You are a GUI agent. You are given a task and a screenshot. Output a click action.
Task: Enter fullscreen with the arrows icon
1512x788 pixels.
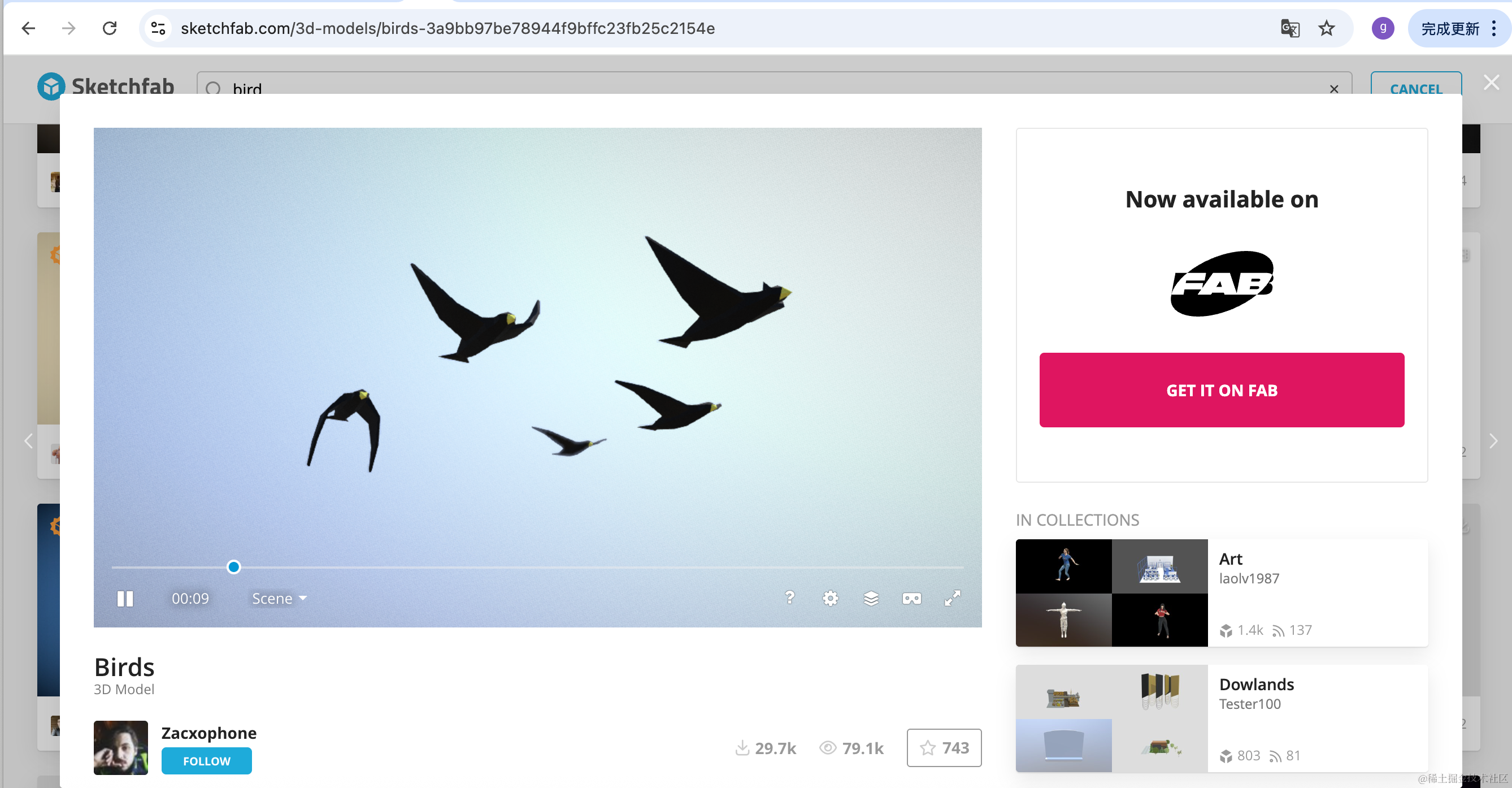click(x=952, y=598)
